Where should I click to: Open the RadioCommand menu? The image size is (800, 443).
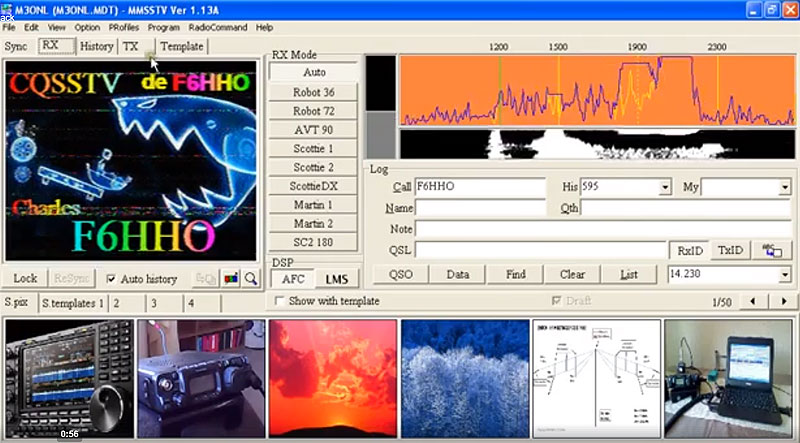pyautogui.click(x=217, y=27)
